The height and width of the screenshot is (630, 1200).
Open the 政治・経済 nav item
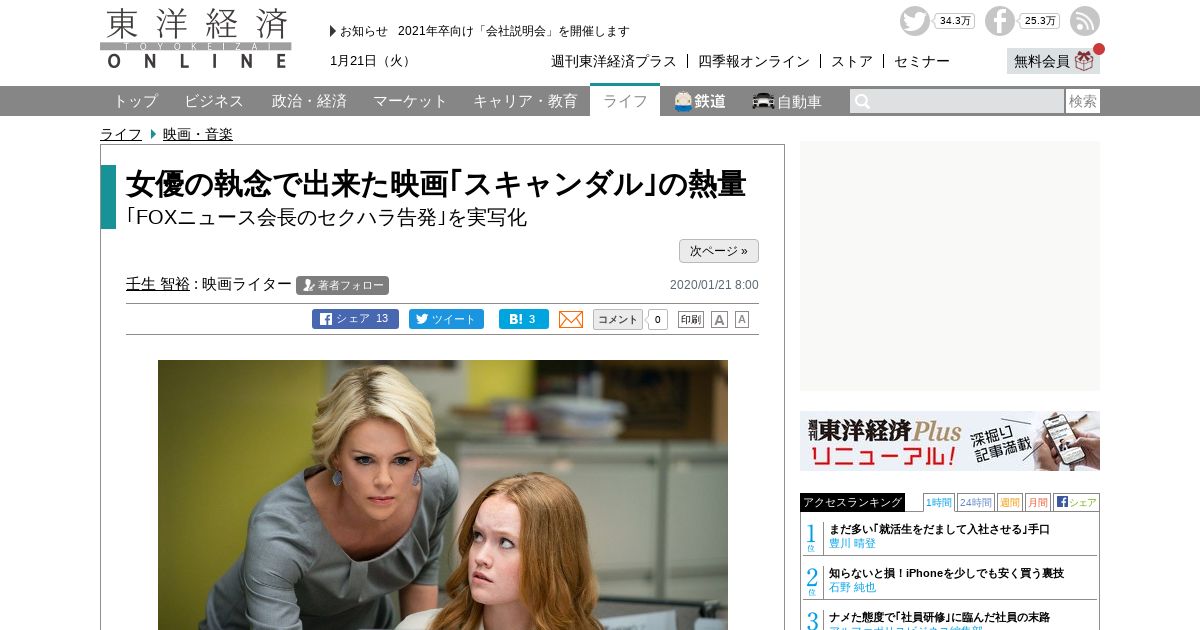[309, 101]
